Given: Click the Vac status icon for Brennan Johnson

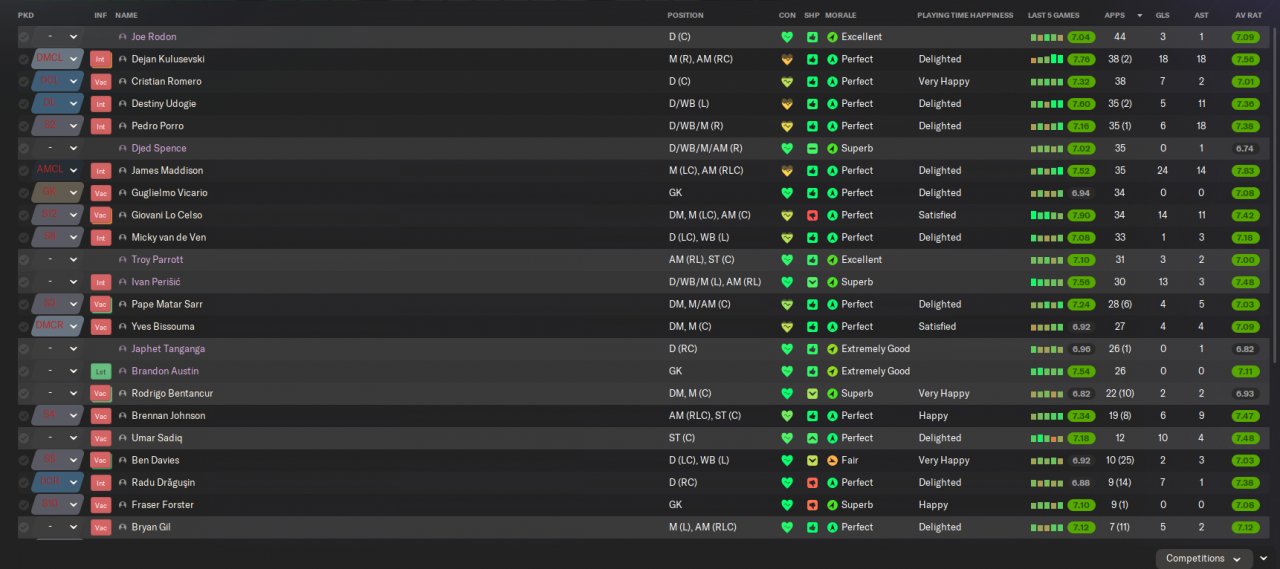Looking at the screenshot, I should pyautogui.click(x=100, y=416).
